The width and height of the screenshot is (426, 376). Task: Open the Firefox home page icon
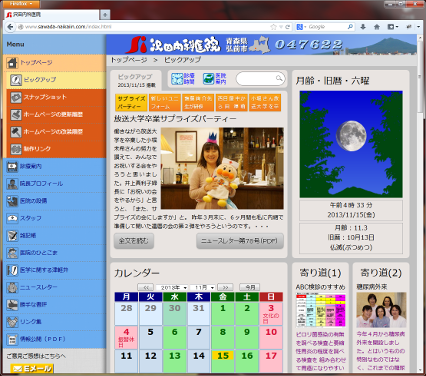point(377,27)
